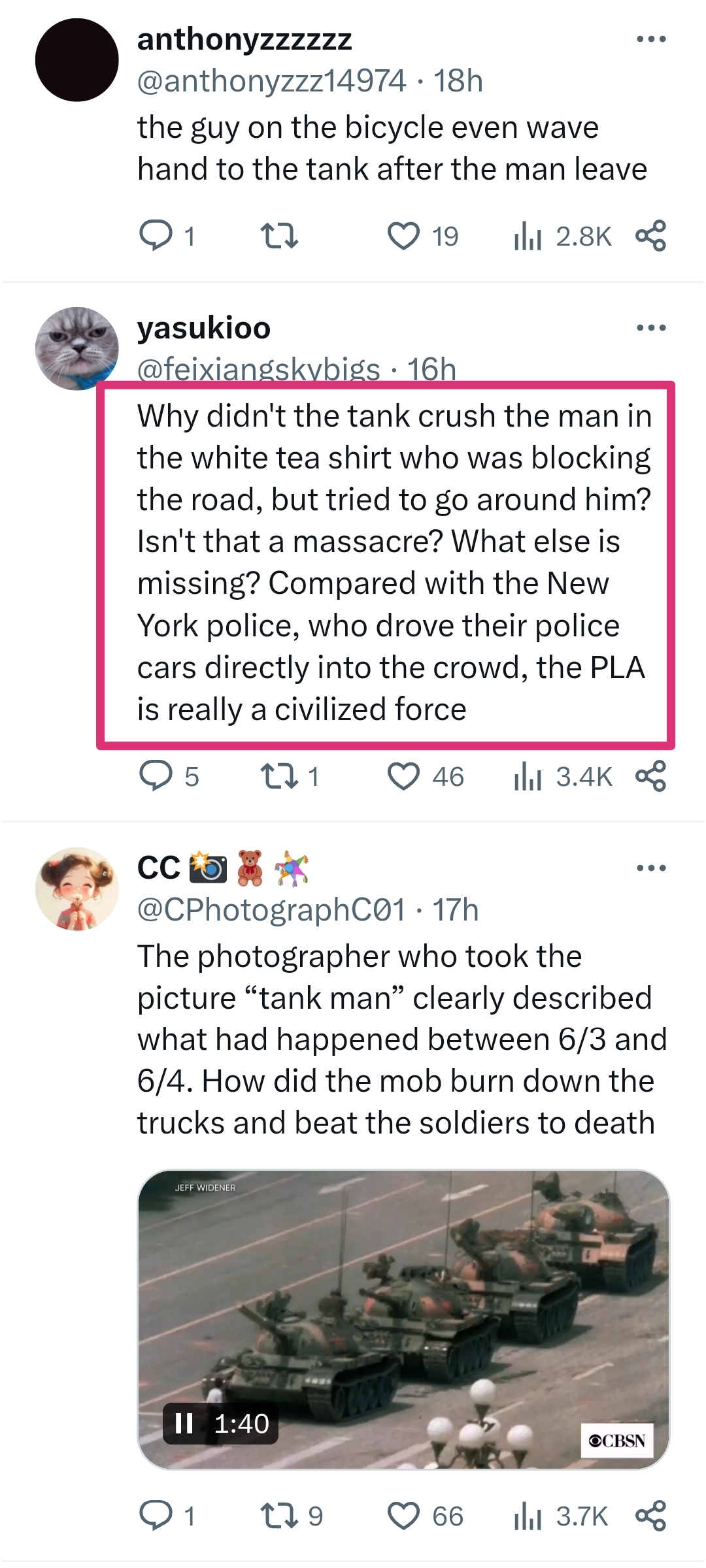706x1568 pixels.
Task: View analytics of CC's tweet 3.7K
Action: 561,1516
